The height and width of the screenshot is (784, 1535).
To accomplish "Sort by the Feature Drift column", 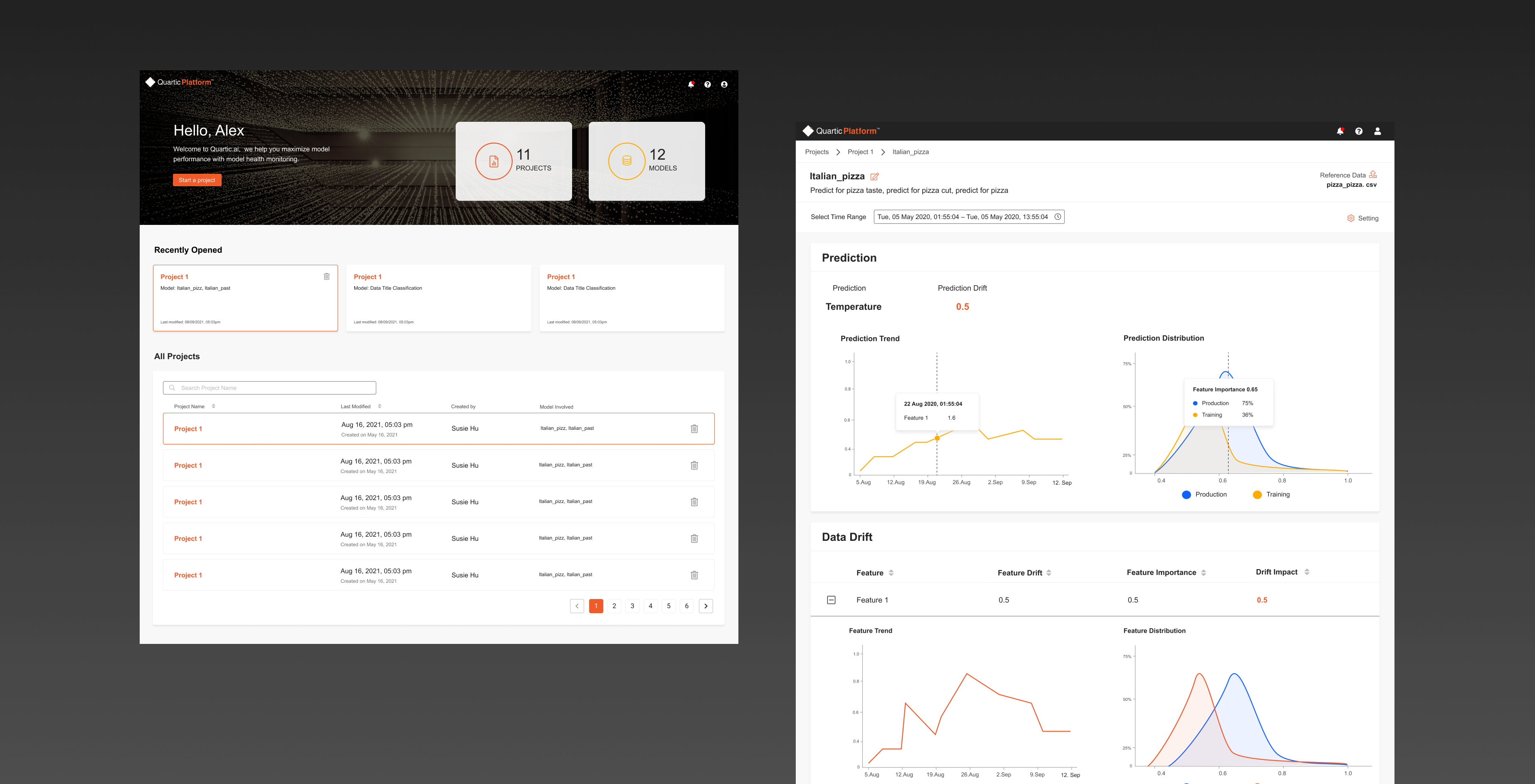I will coord(1049,572).
